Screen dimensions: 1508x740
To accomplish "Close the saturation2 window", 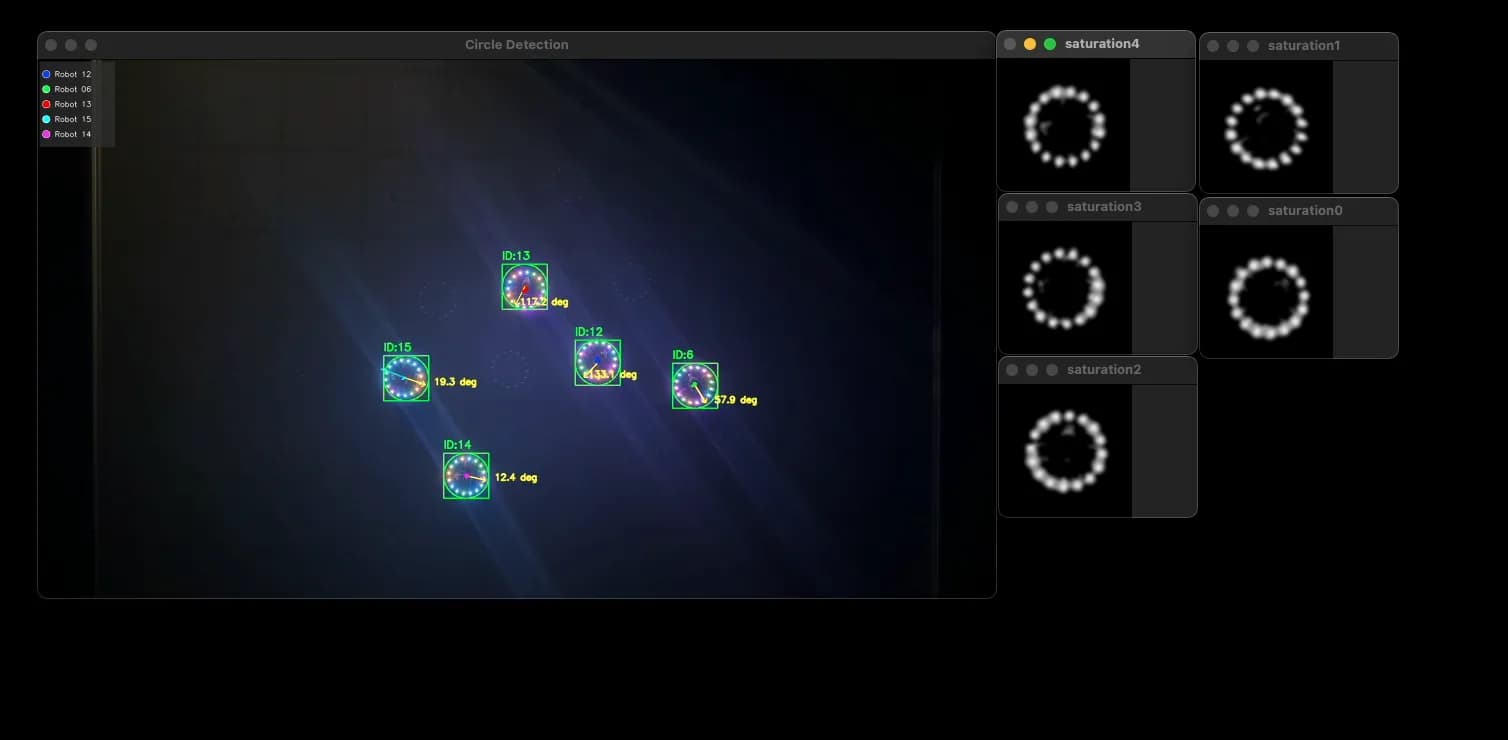I will coord(1012,370).
